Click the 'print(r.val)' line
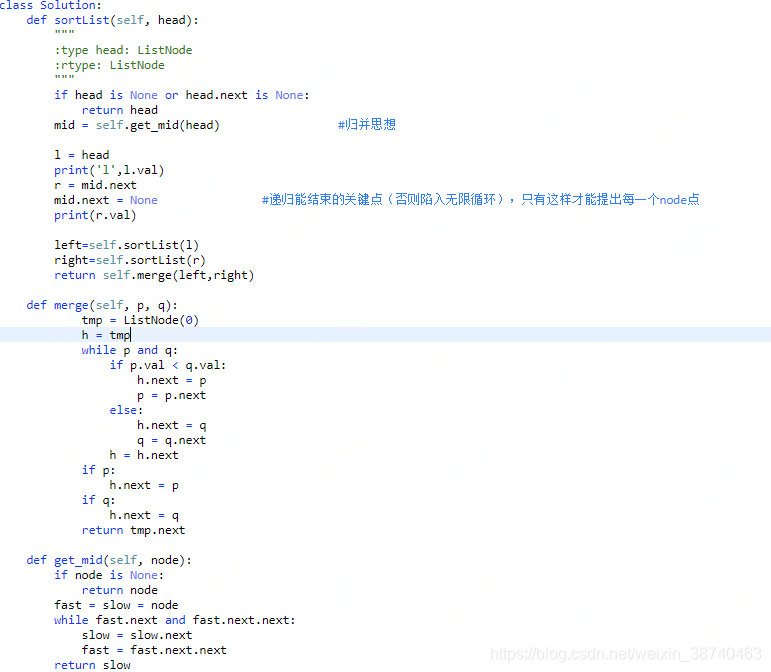Screen dimensions: 771x672 pos(95,215)
